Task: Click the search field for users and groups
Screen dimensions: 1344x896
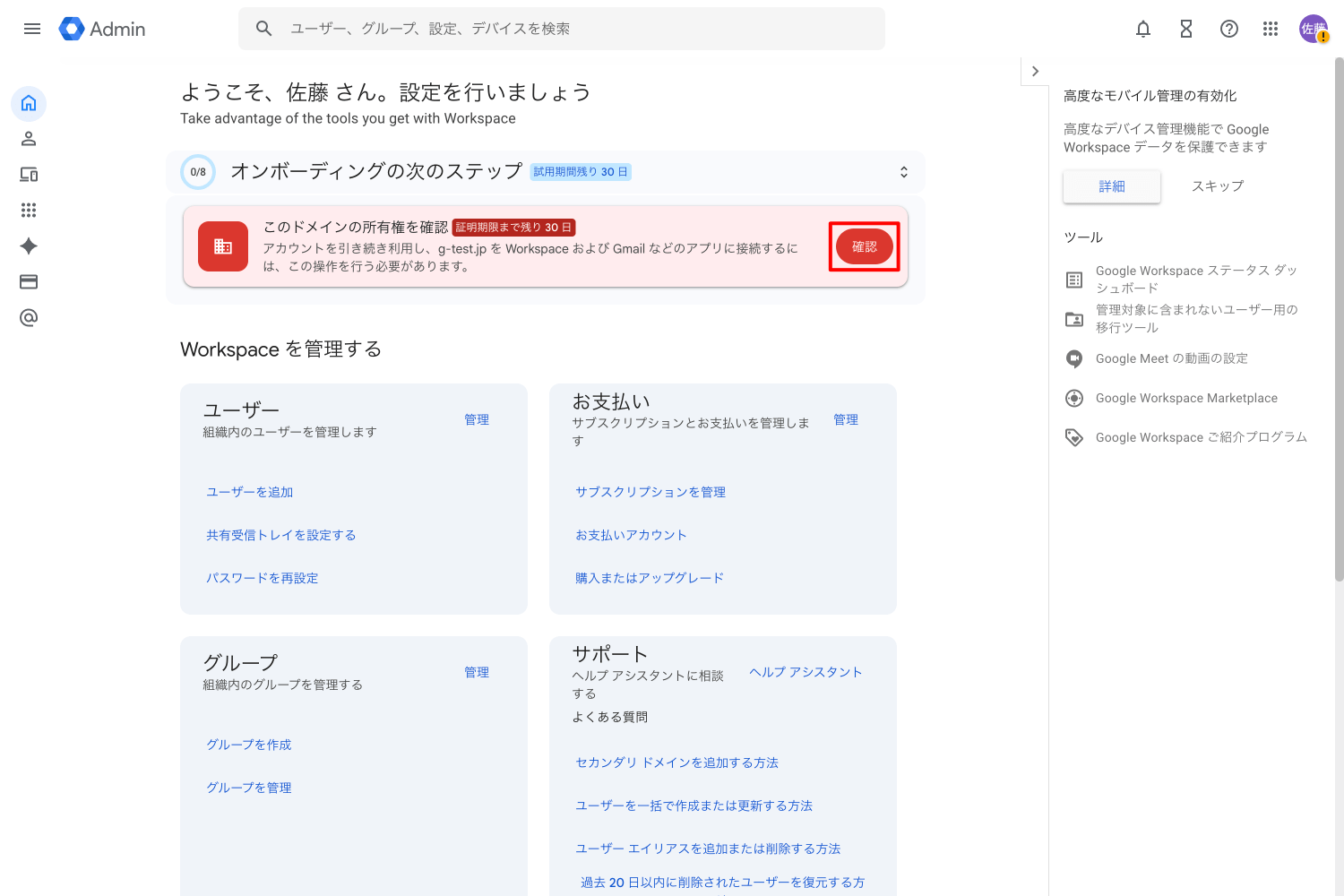Action: pos(573,29)
